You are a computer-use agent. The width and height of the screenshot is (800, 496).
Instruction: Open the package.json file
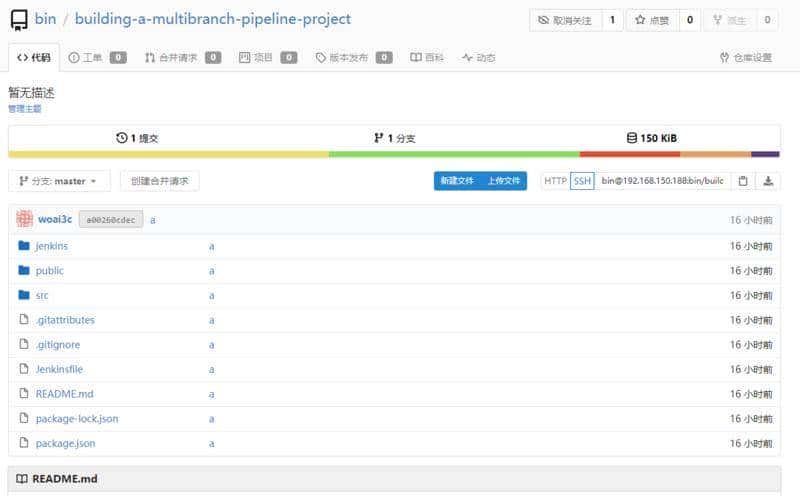tap(65, 443)
